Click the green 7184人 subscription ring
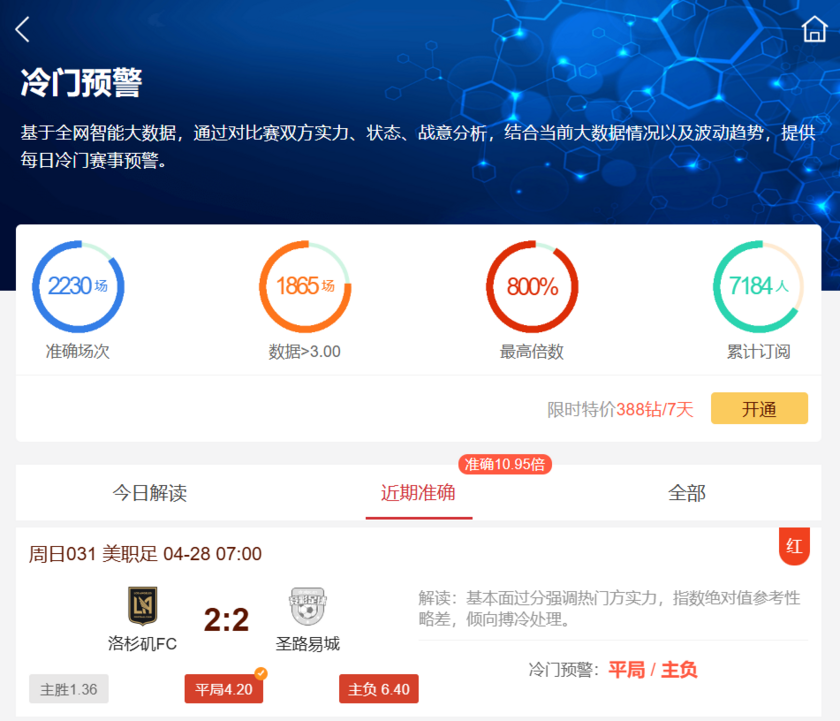The height and width of the screenshot is (721, 840). [x=759, y=286]
